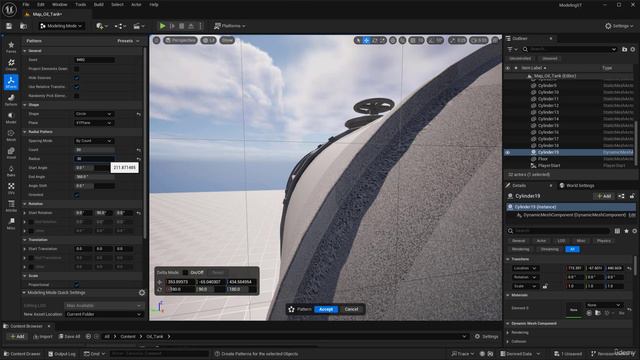640x360 pixels.
Task: Open the Spacing Mode dropdown
Action: [x=93, y=141]
